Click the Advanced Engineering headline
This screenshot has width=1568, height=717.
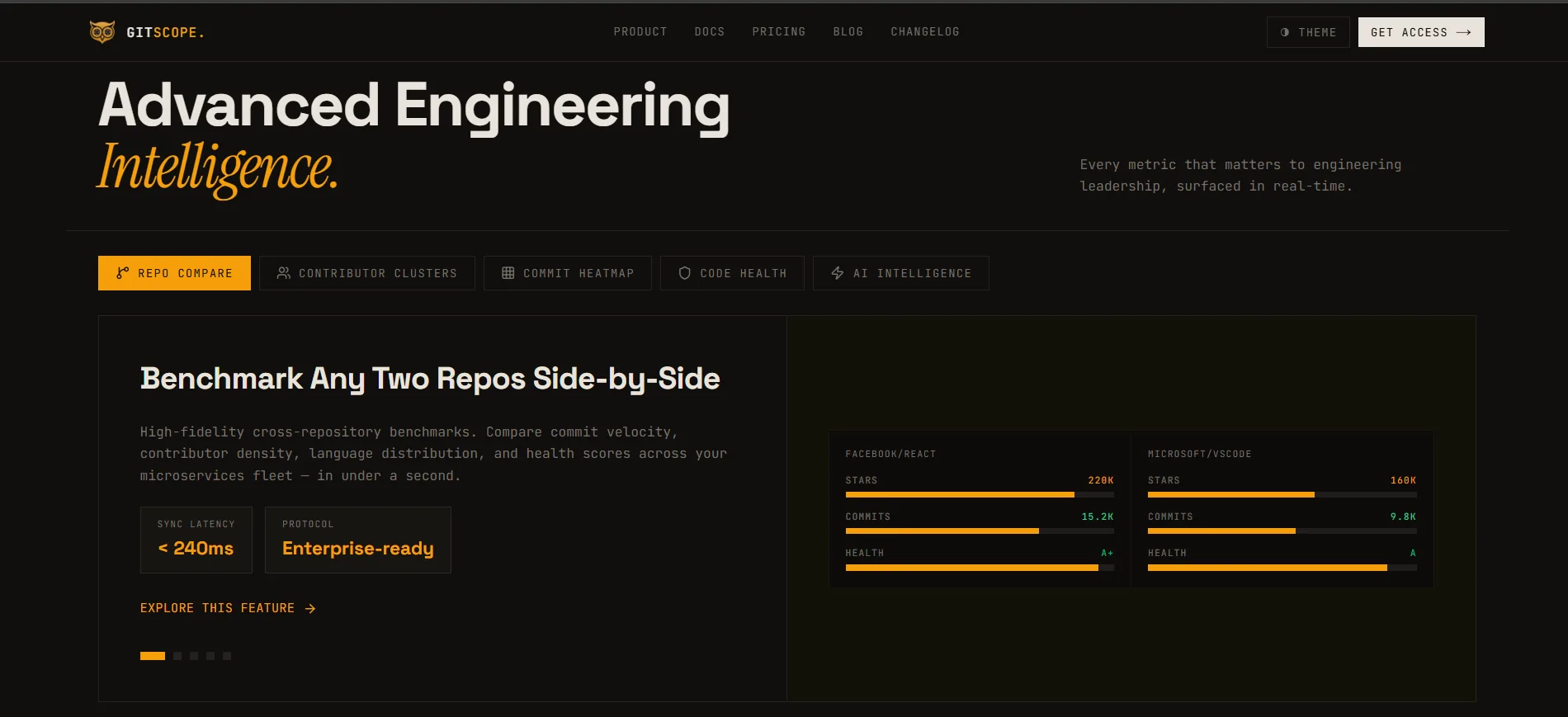pyautogui.click(x=414, y=106)
